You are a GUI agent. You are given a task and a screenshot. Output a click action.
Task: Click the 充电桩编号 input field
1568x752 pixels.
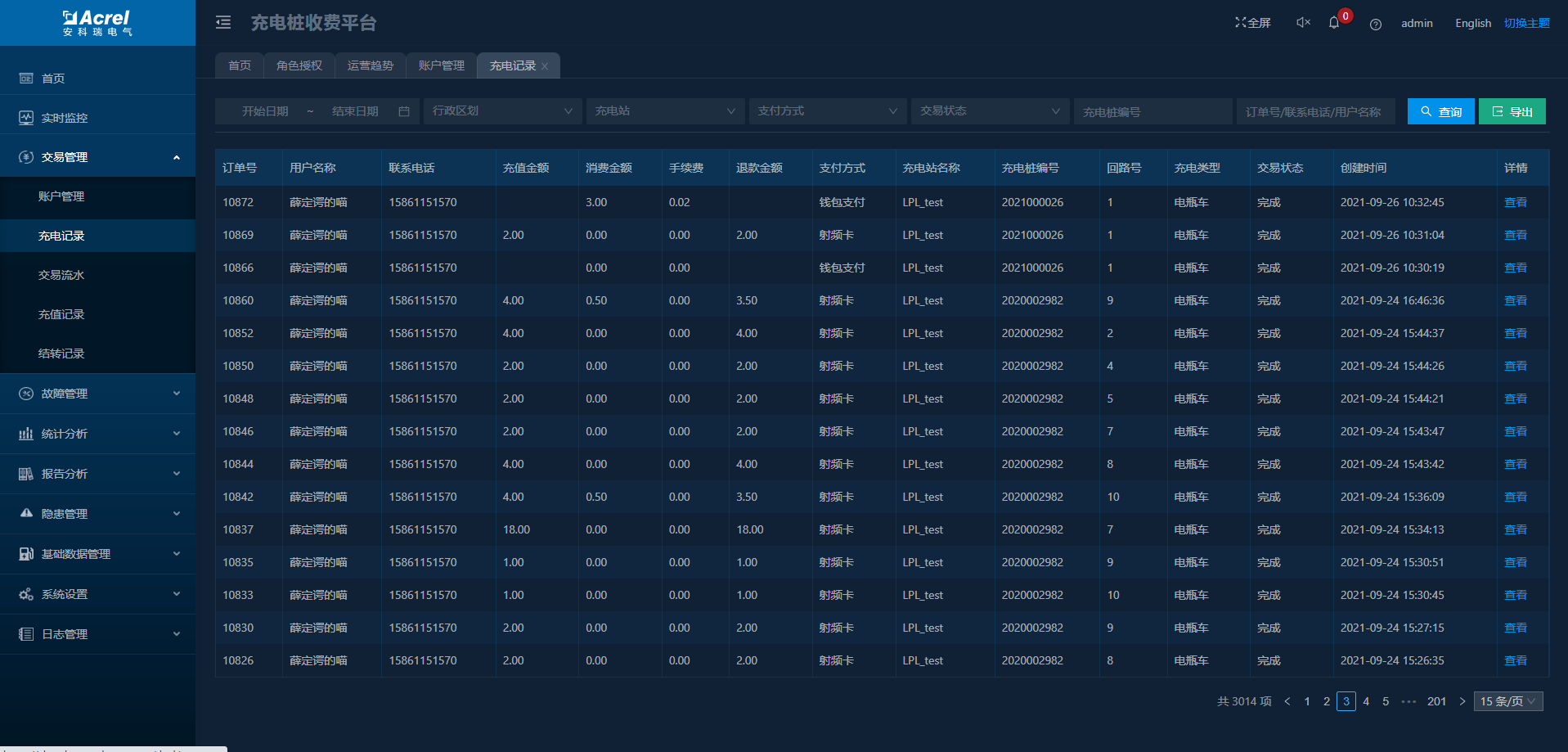pyautogui.click(x=1152, y=111)
